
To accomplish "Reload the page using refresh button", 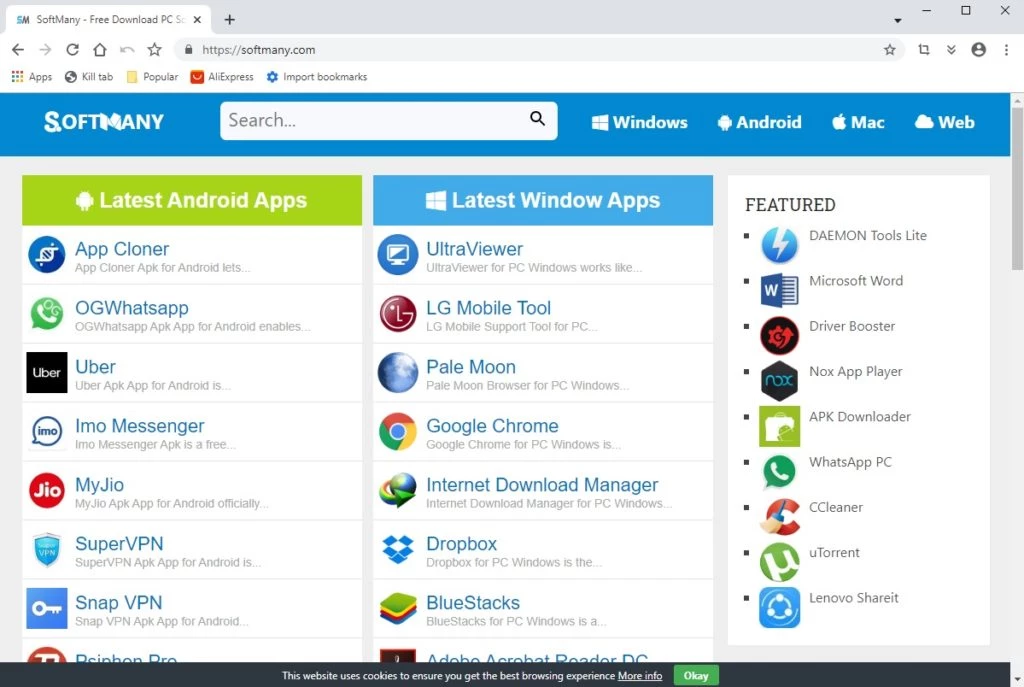I will (x=72, y=50).
